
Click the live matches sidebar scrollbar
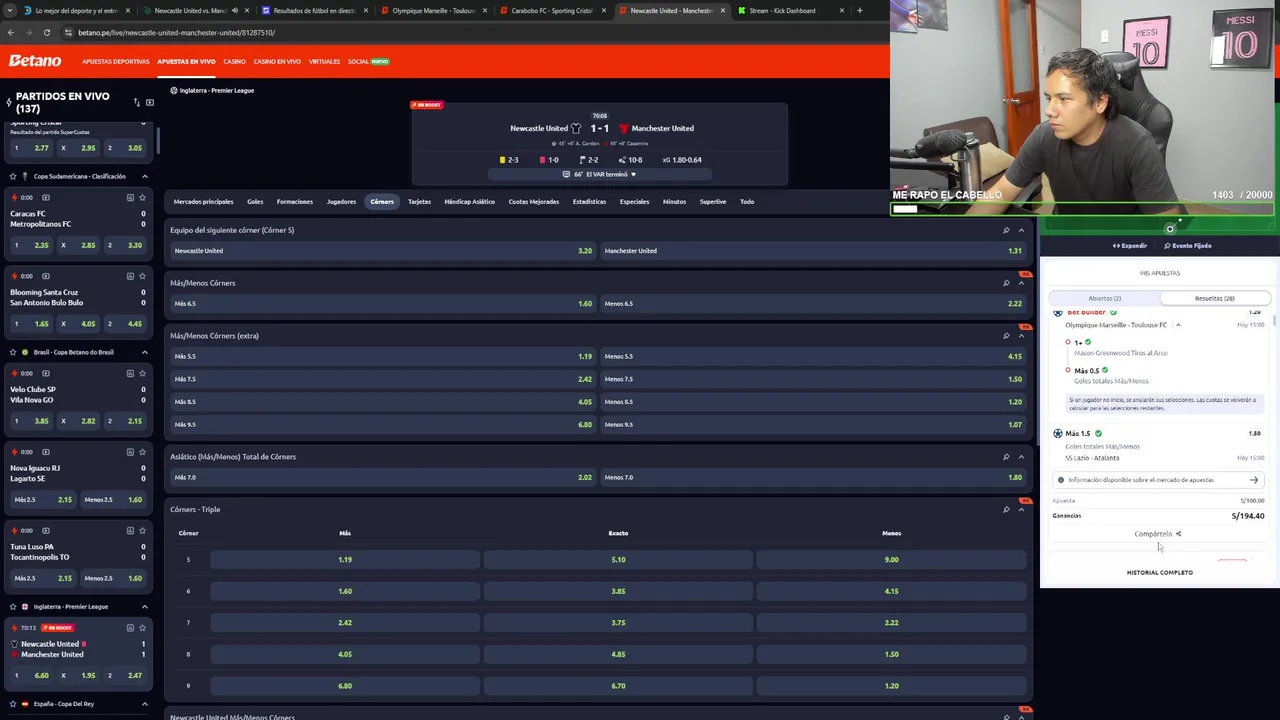158,140
